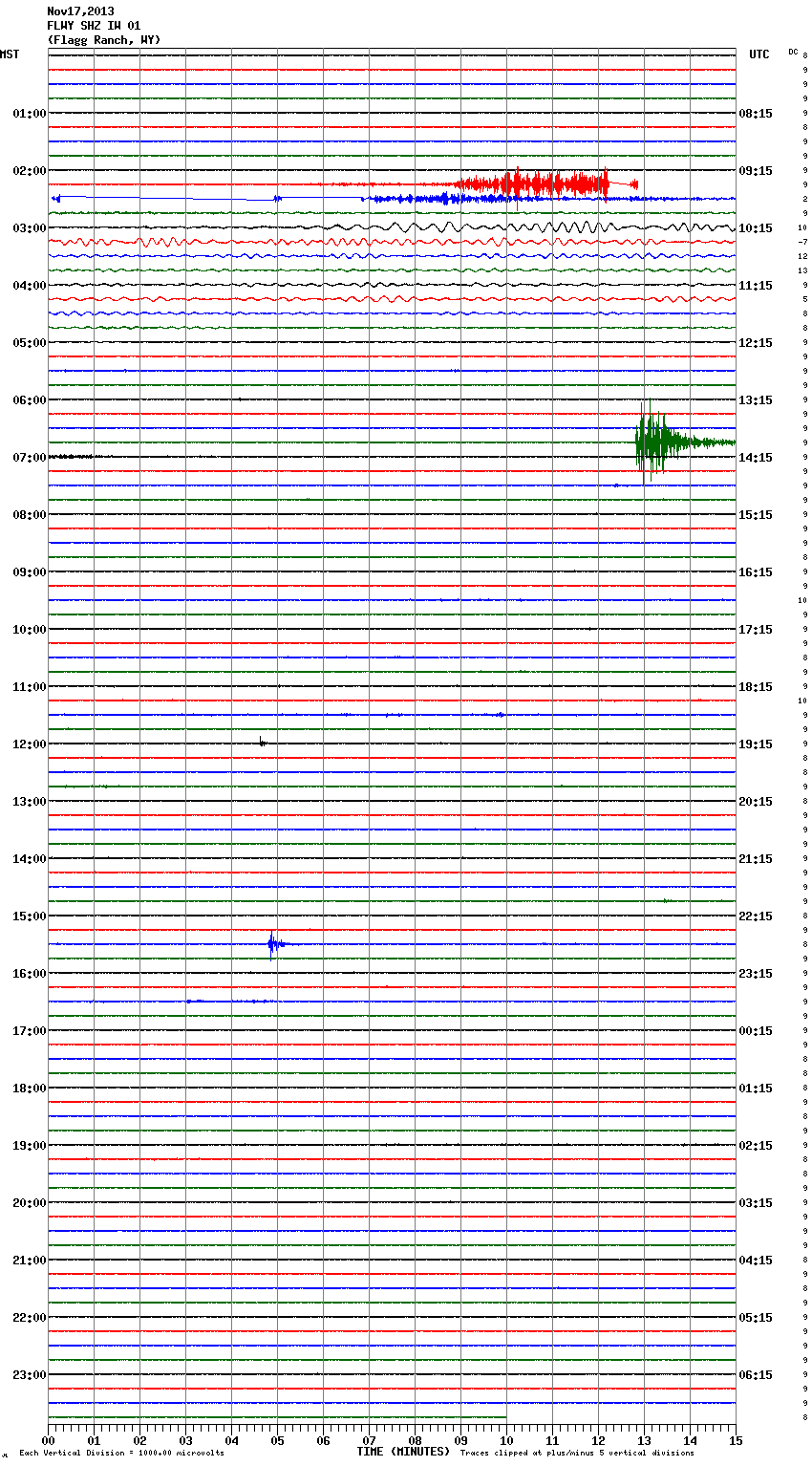Select the MST time label "07:00"
This screenshot has width=812, height=1466.
(30, 458)
